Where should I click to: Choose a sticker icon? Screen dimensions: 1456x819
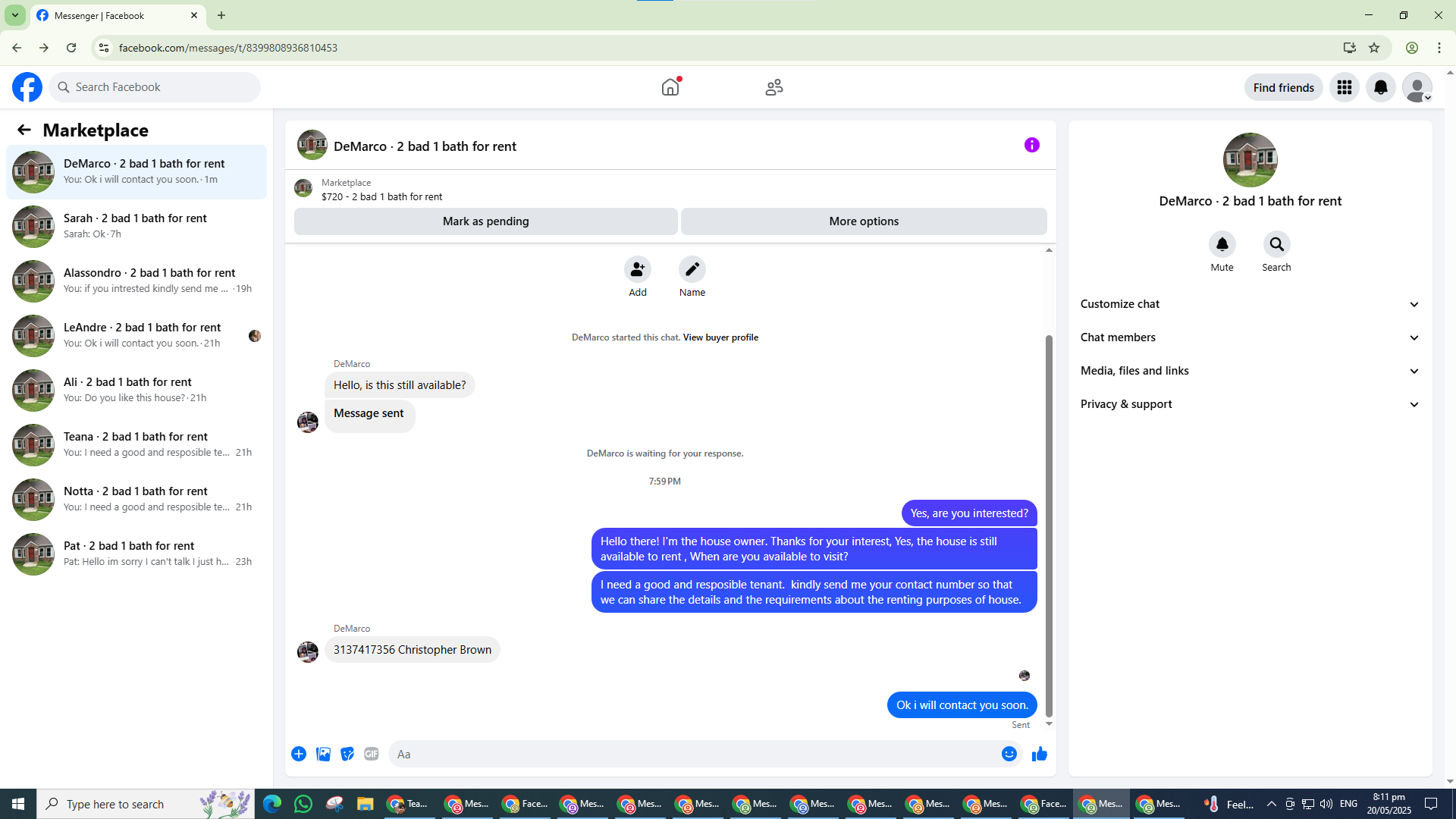(x=347, y=754)
